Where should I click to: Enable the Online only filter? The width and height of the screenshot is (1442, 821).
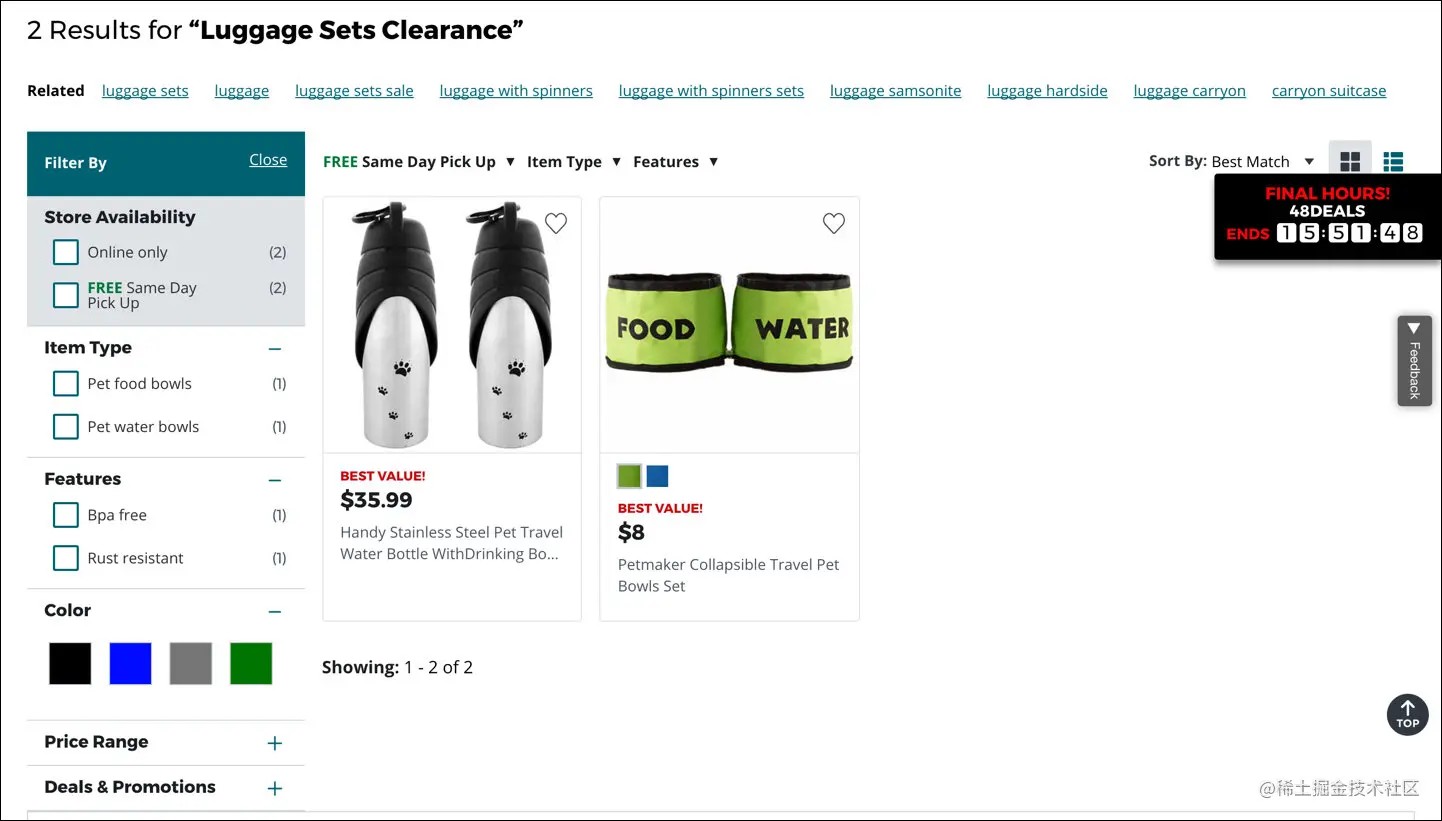[65, 252]
